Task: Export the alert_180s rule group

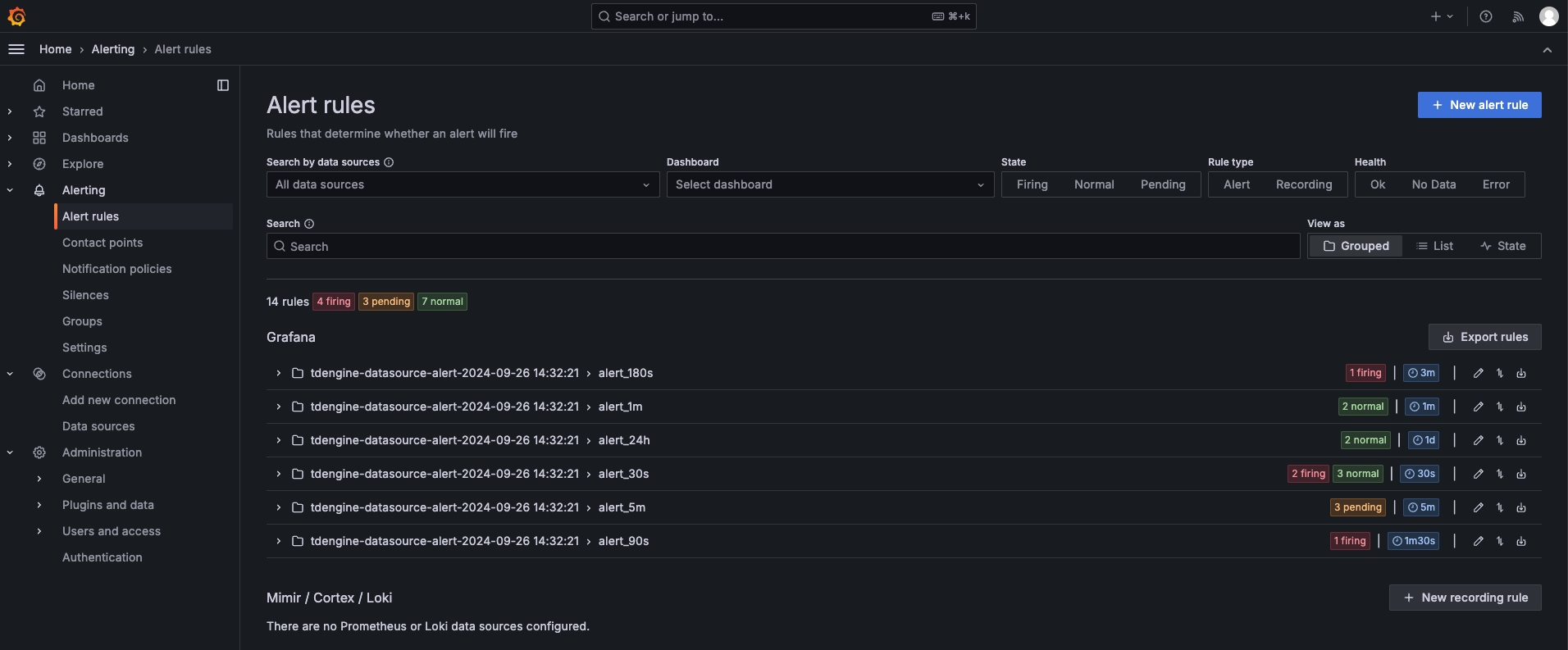Action: point(1521,373)
